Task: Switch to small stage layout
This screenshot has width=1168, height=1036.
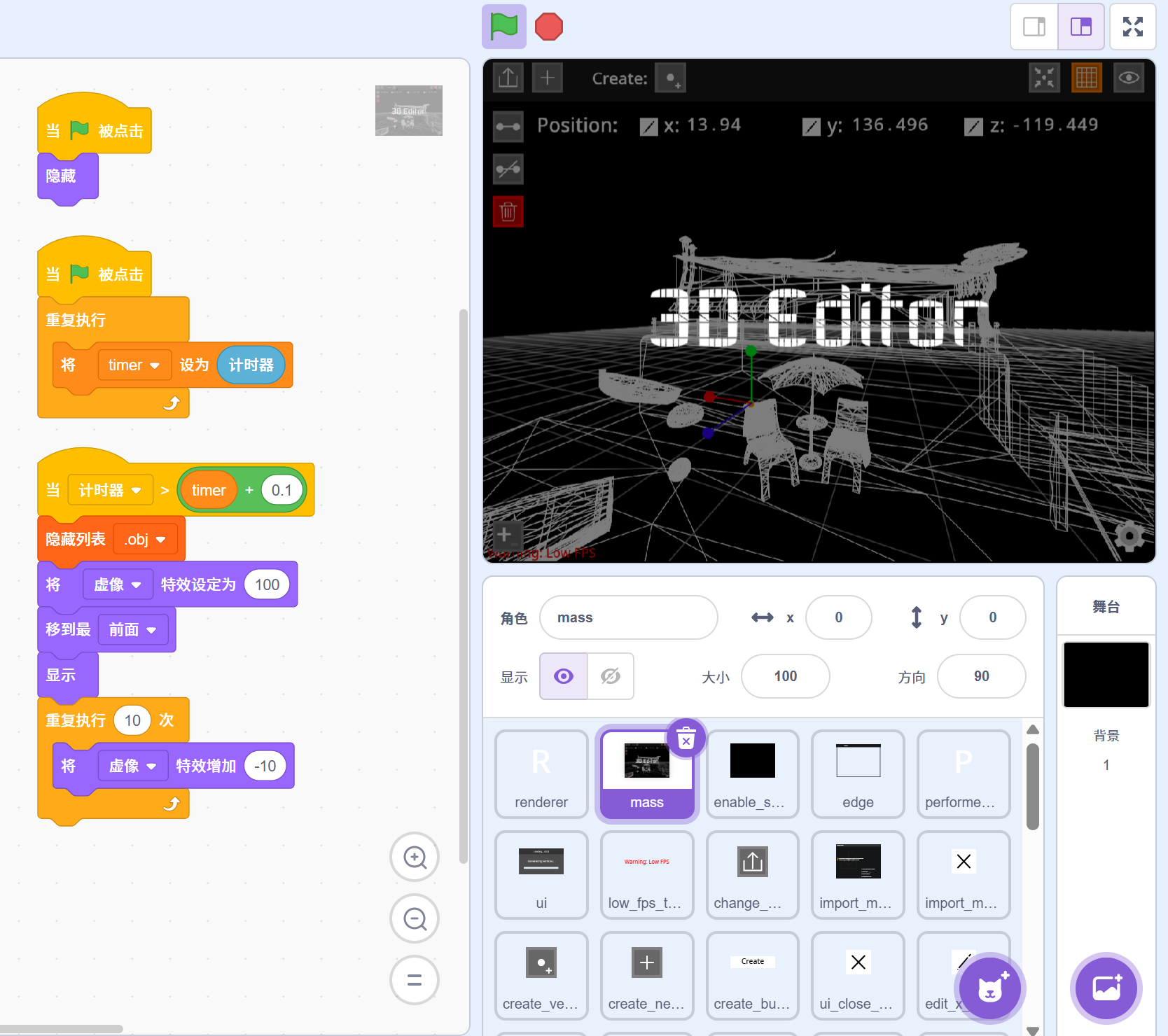Action: [x=1034, y=27]
